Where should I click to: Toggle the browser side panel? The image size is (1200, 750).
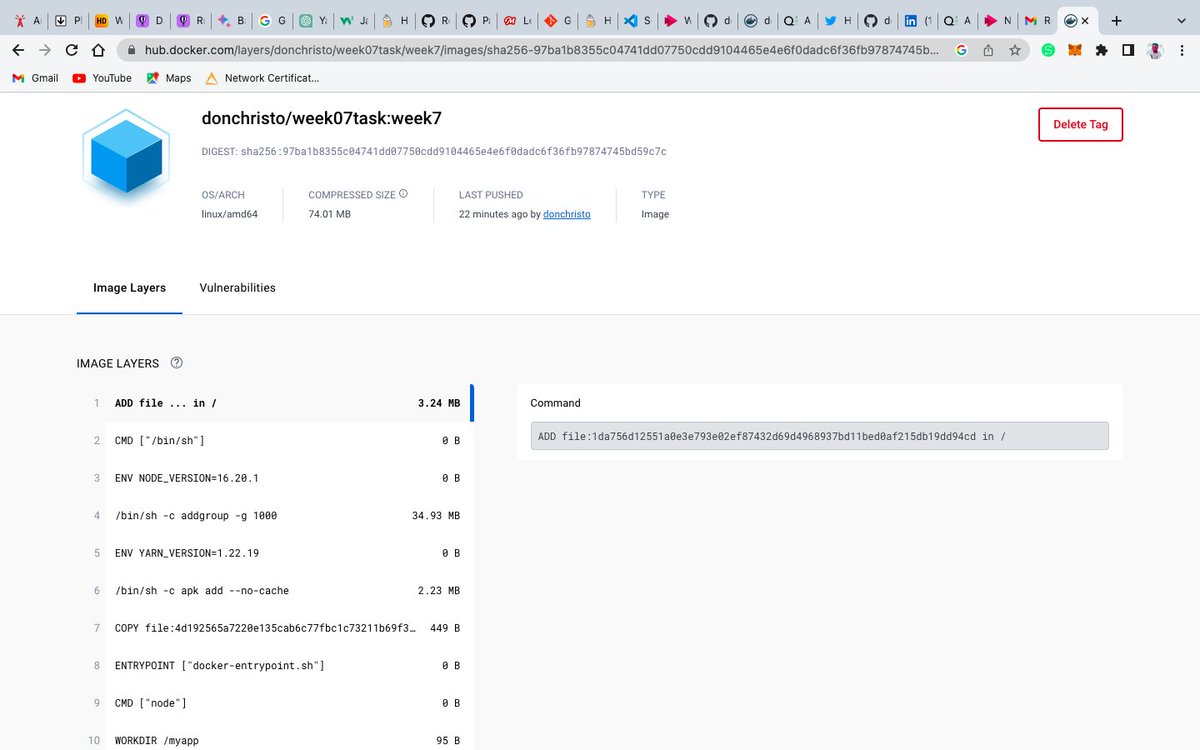pyautogui.click(x=1128, y=50)
